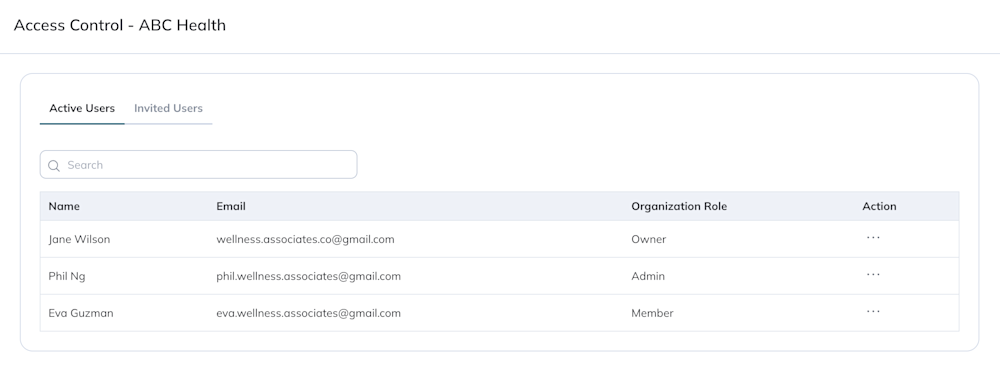Click the Organization Role column header
Screen dimensions: 1000x382
[679, 206]
